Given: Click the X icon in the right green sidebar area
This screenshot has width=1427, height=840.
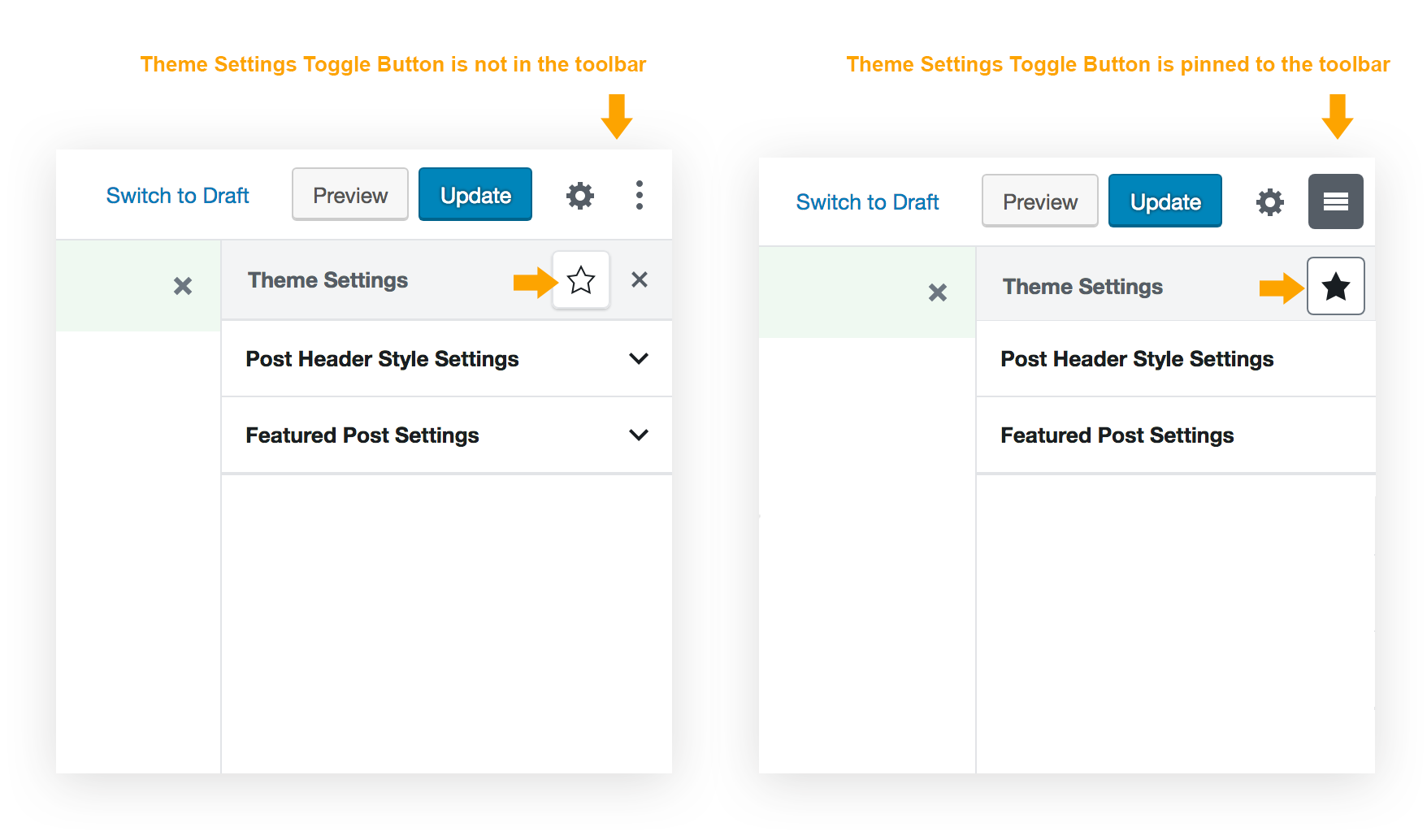Looking at the screenshot, I should tap(938, 292).
